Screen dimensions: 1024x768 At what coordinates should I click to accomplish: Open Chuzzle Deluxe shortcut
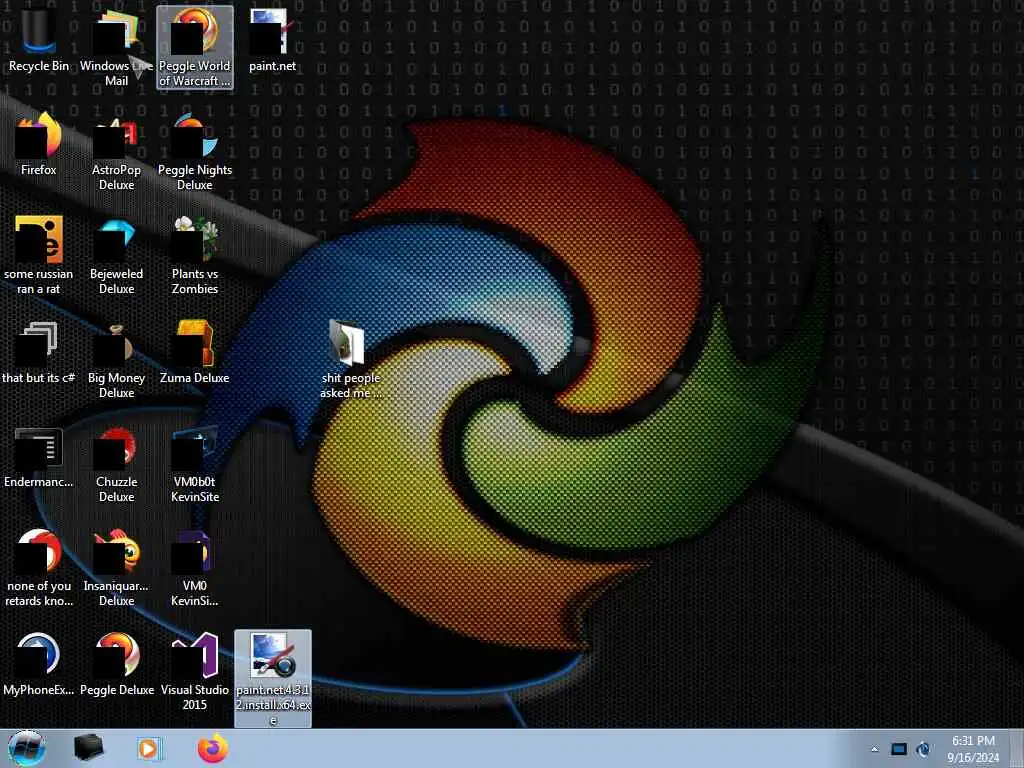pyautogui.click(x=116, y=464)
